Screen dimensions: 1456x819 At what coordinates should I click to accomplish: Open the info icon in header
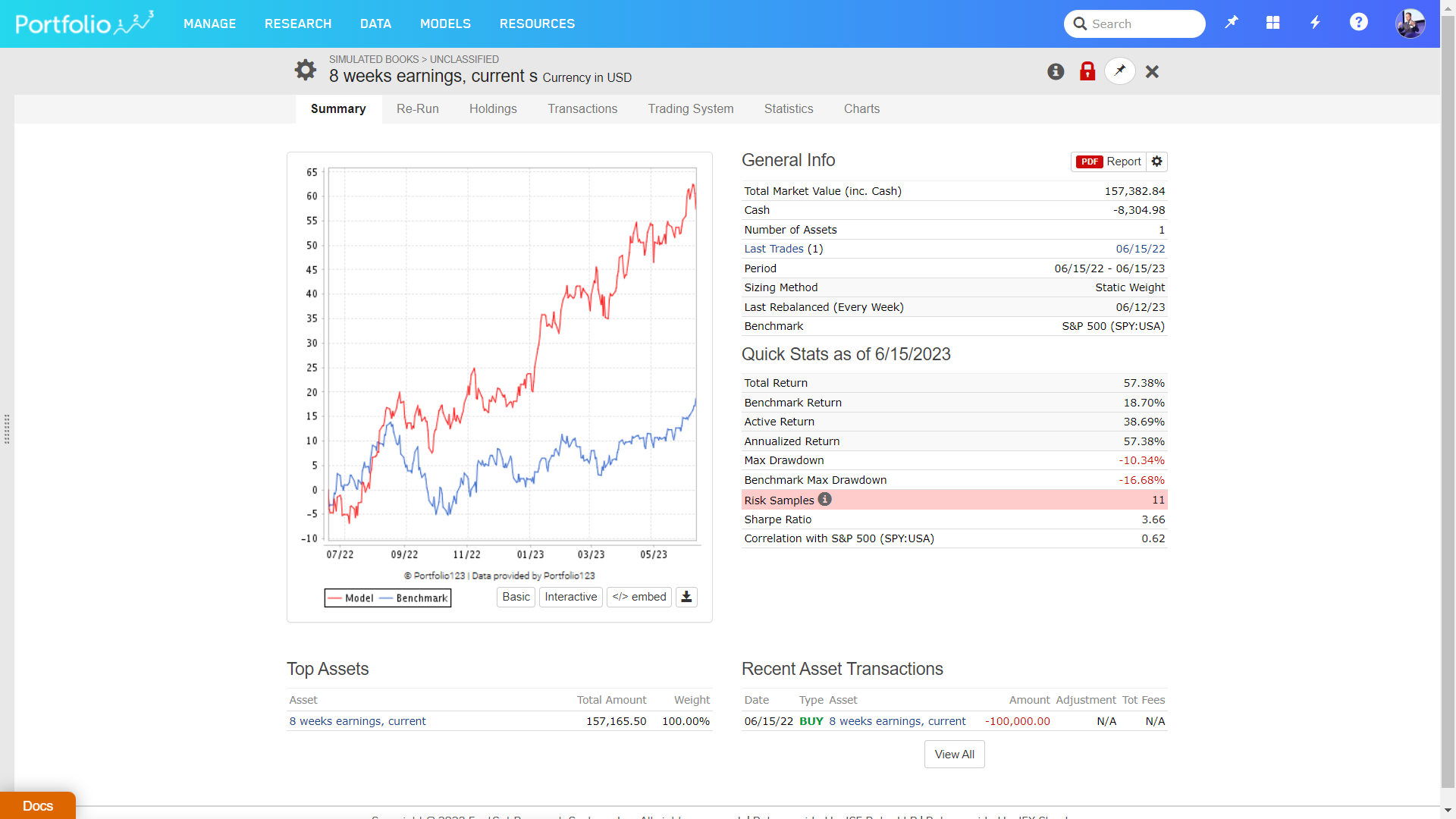1056,71
